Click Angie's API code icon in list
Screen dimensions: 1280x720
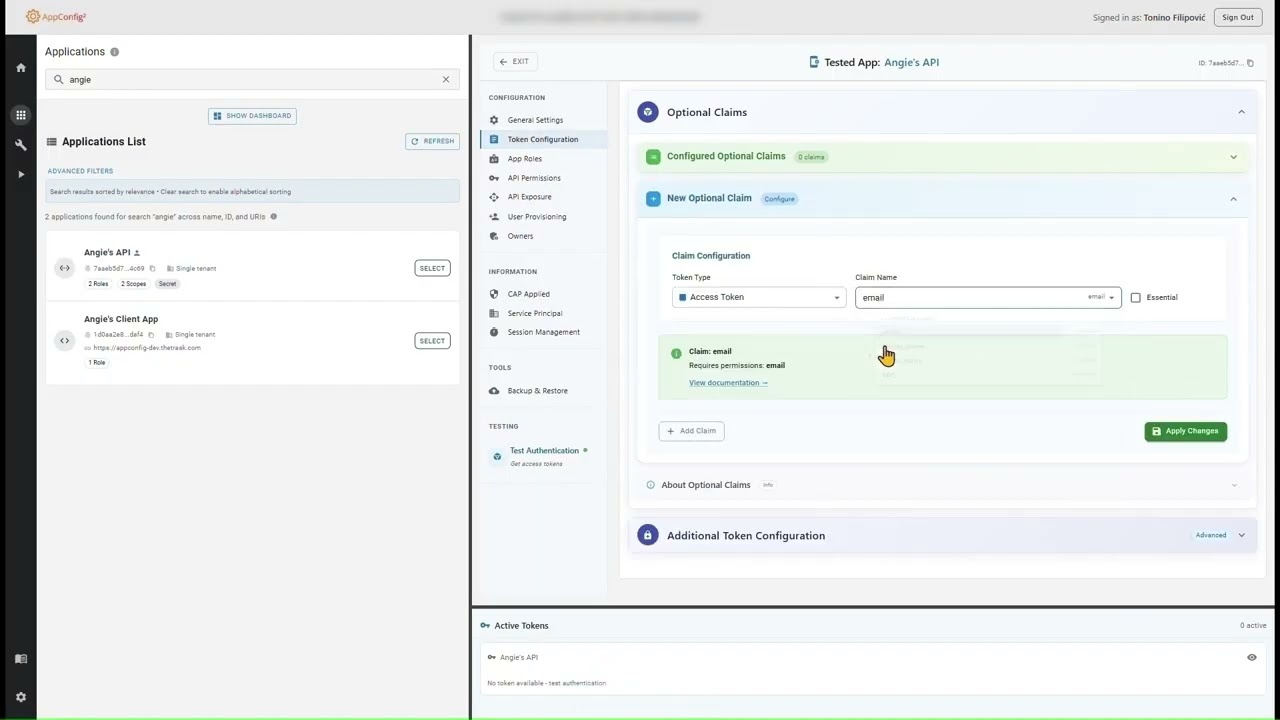(x=65, y=268)
